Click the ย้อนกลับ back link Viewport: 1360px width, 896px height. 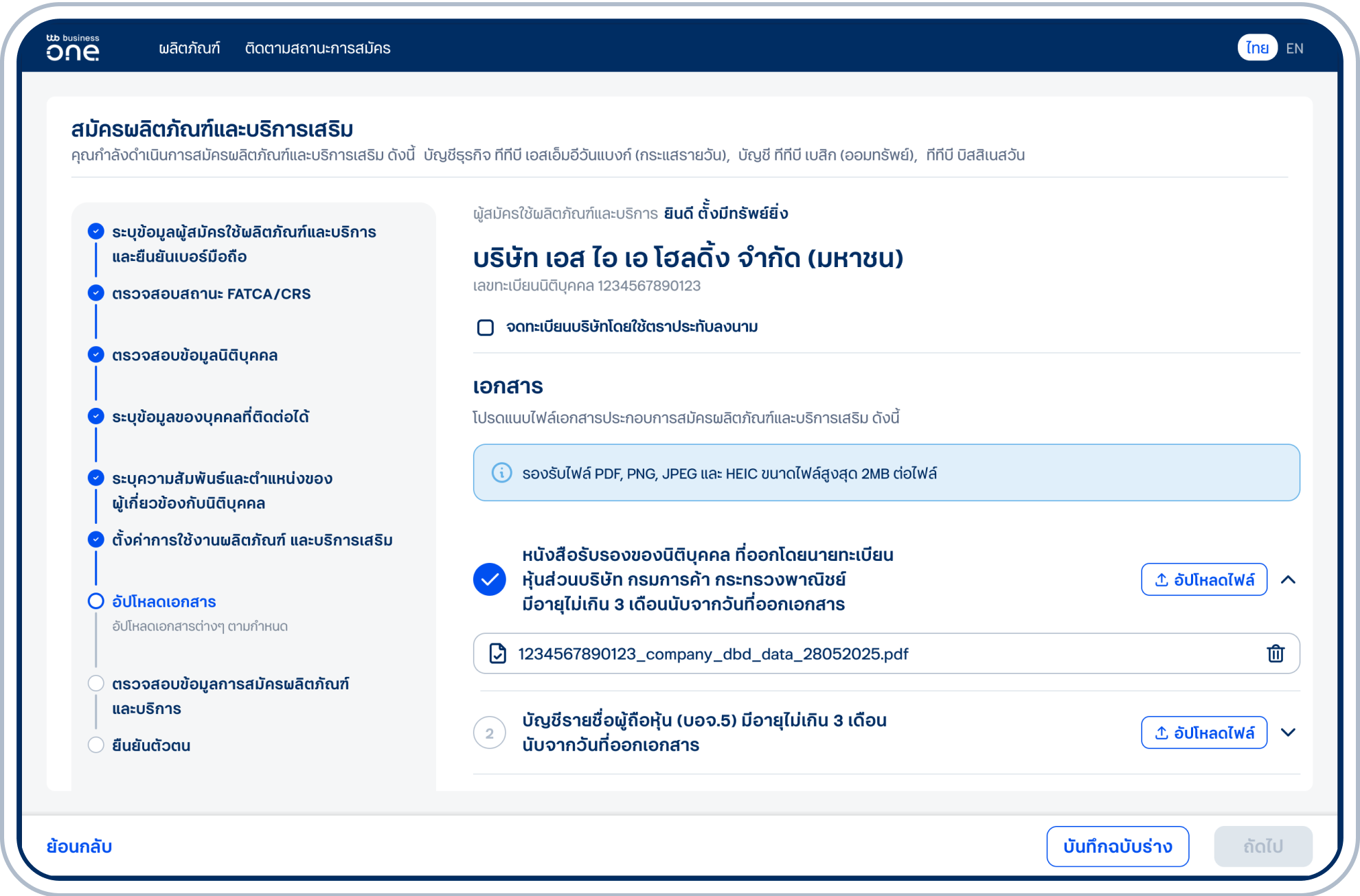79,847
